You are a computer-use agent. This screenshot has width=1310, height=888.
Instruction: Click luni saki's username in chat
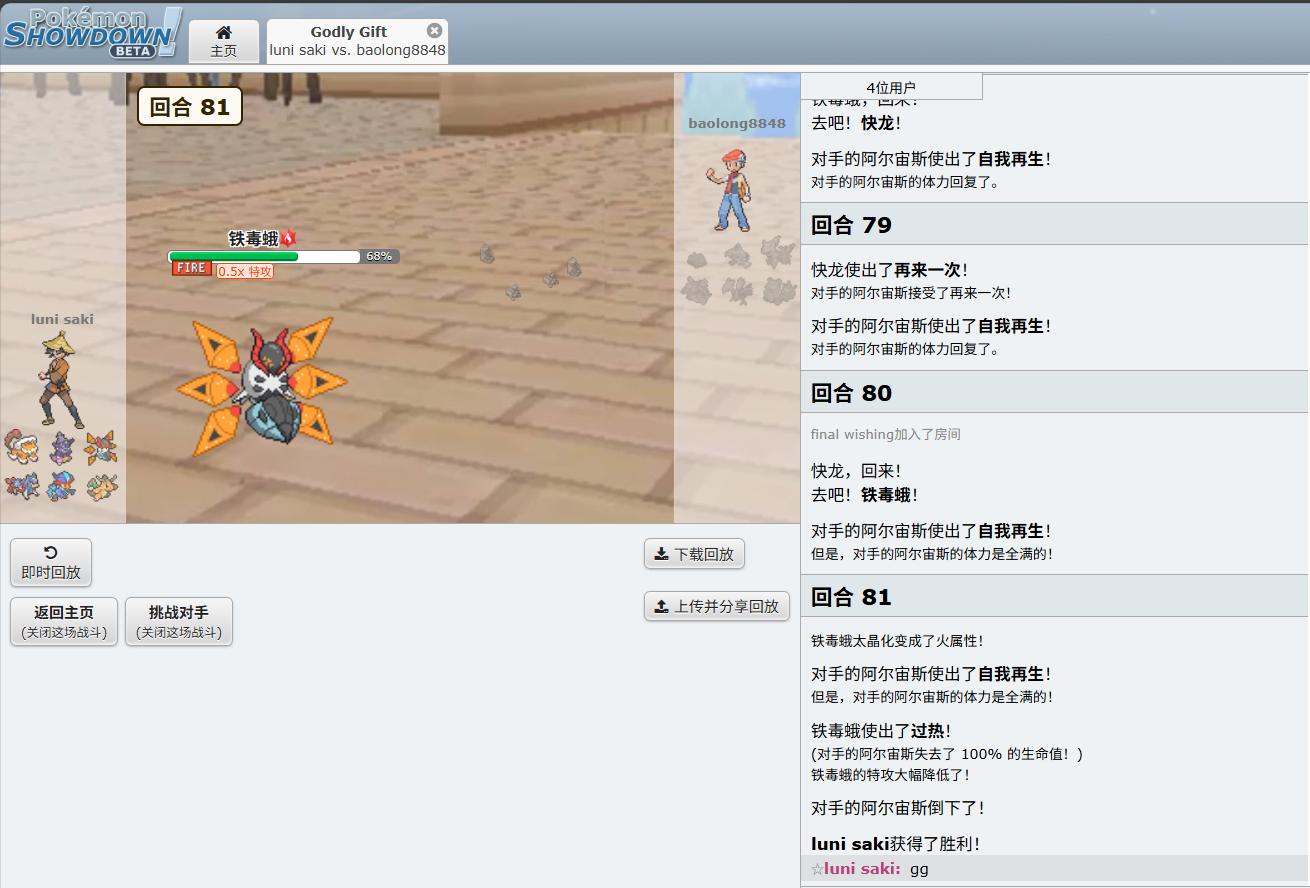pyautogui.click(x=861, y=869)
